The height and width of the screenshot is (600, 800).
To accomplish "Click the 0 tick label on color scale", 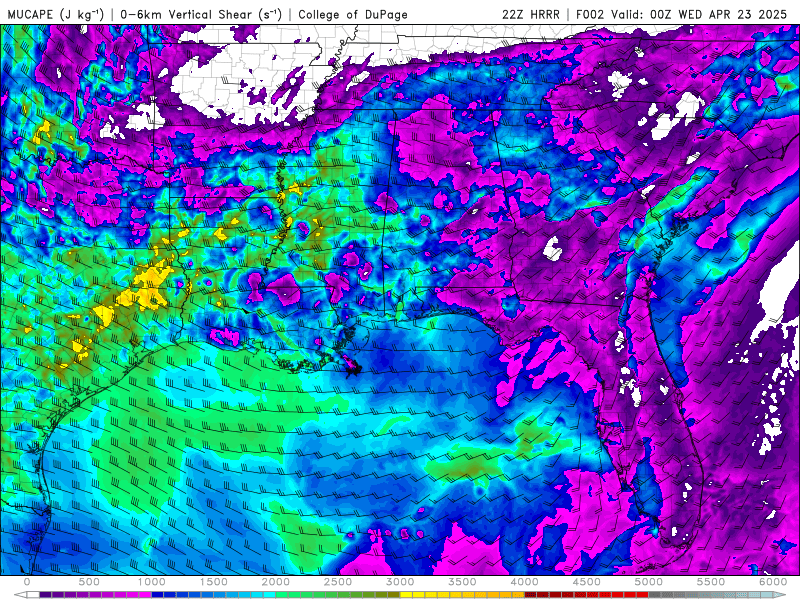I will 27,582.
